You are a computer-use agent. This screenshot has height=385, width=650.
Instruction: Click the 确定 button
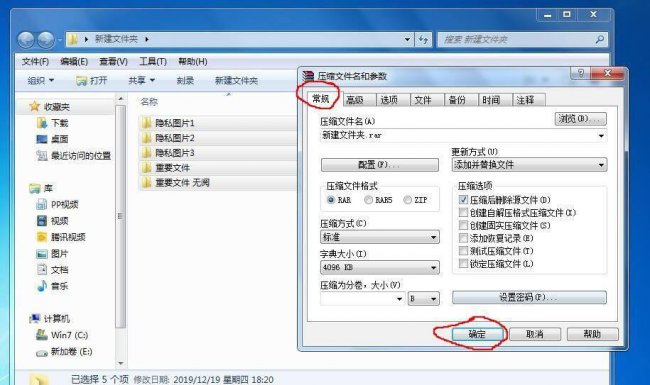[477, 334]
